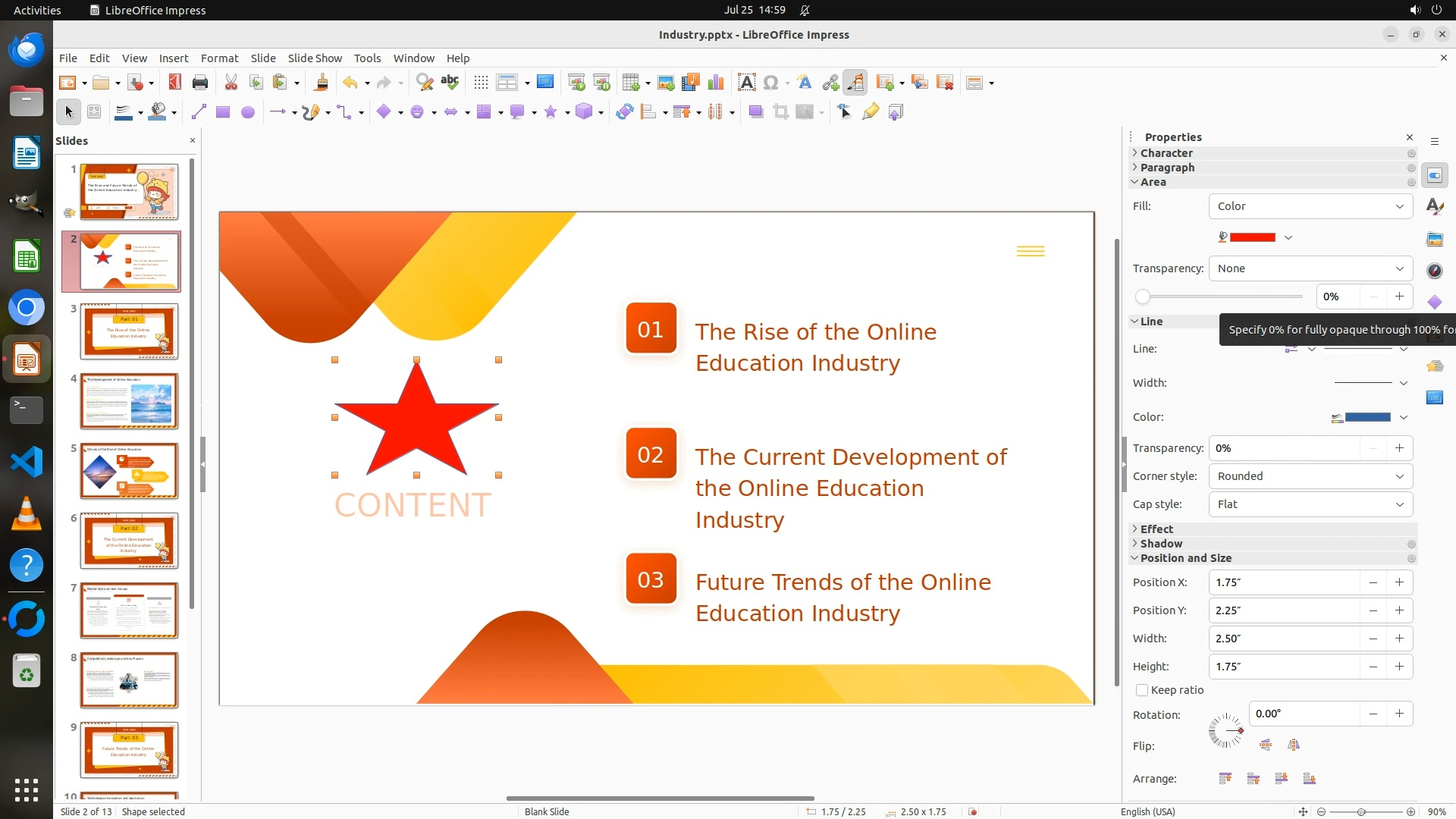Click the Export as PDF icon
The height and width of the screenshot is (819, 1456).
click(174, 83)
